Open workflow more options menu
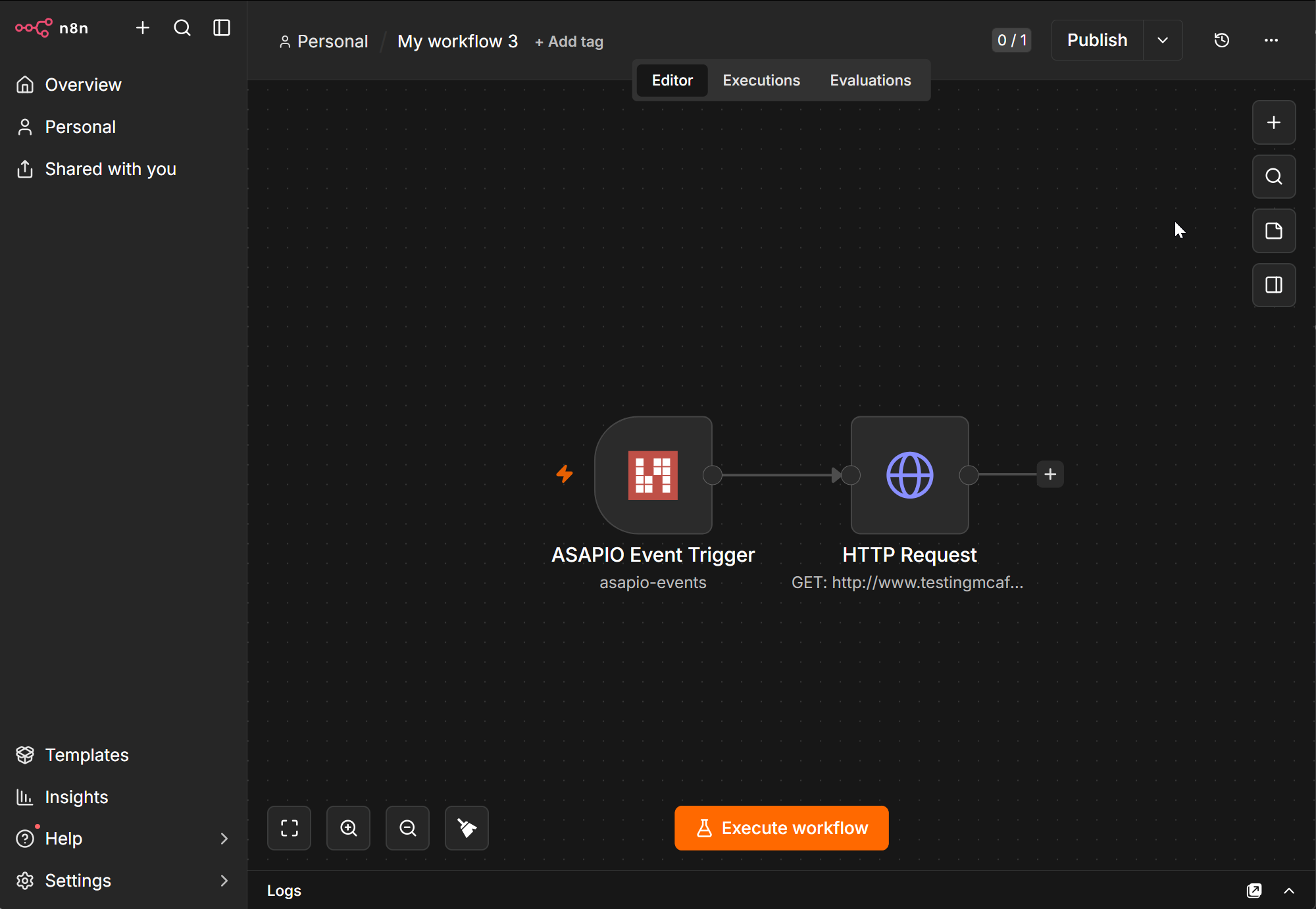This screenshot has height=909, width=1316. click(x=1271, y=40)
